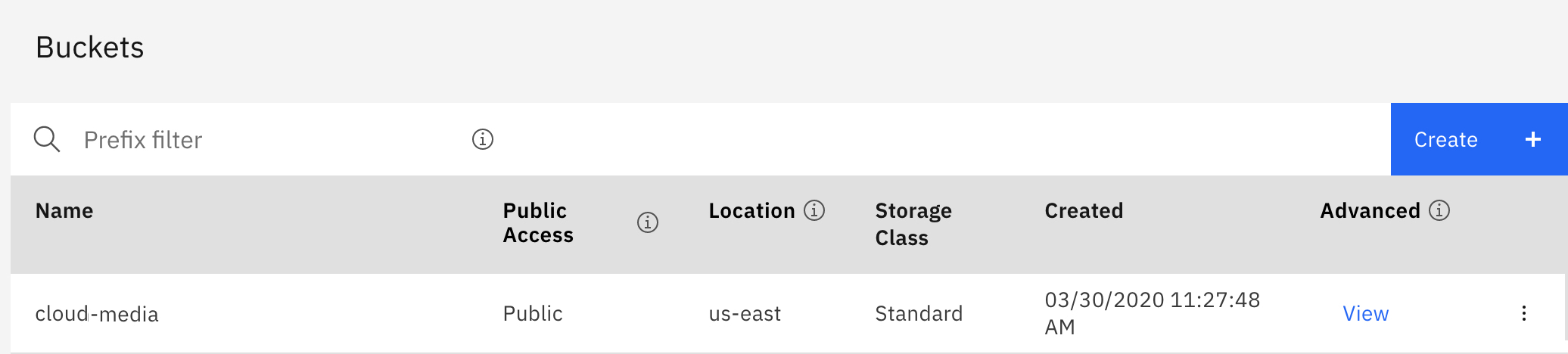Screen dimensions: 1568x354
Task: Open the View link for cloud-media
Action: (1365, 313)
